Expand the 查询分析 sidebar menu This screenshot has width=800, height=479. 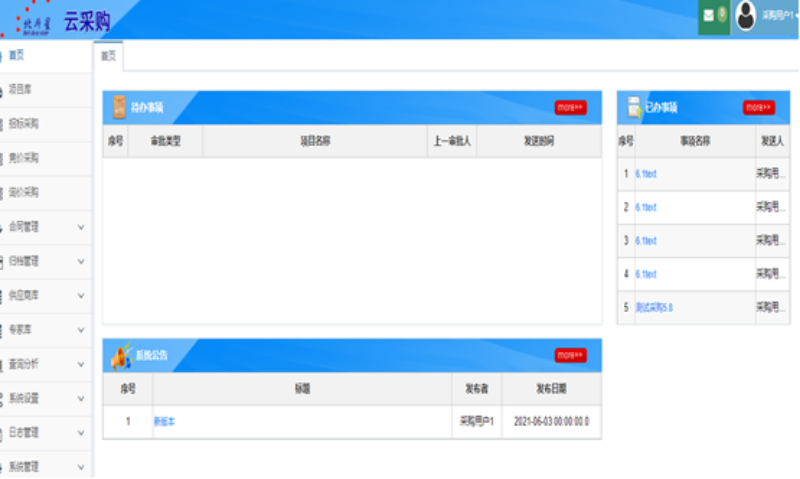click(46, 364)
